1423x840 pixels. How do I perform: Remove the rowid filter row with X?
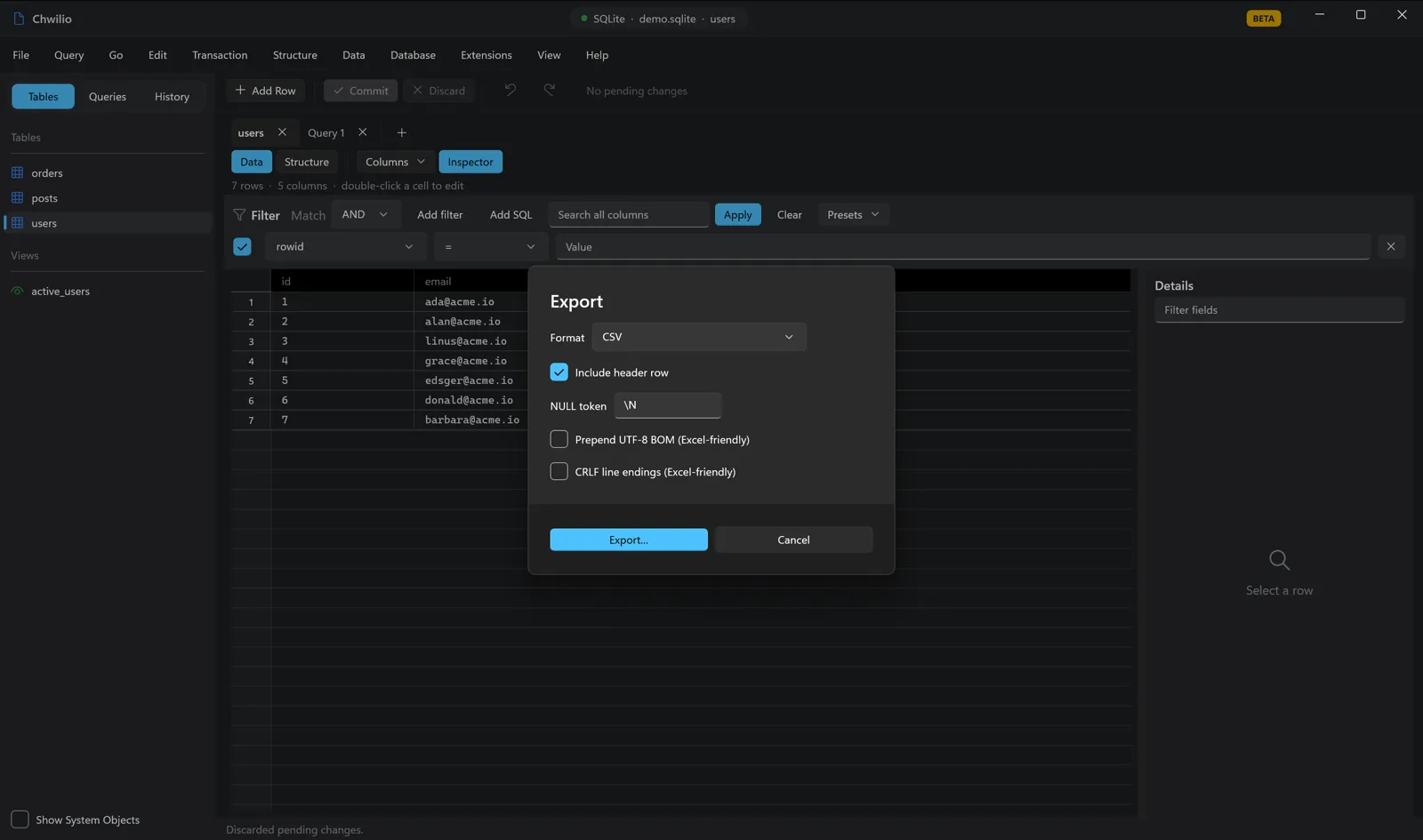[x=1391, y=246]
